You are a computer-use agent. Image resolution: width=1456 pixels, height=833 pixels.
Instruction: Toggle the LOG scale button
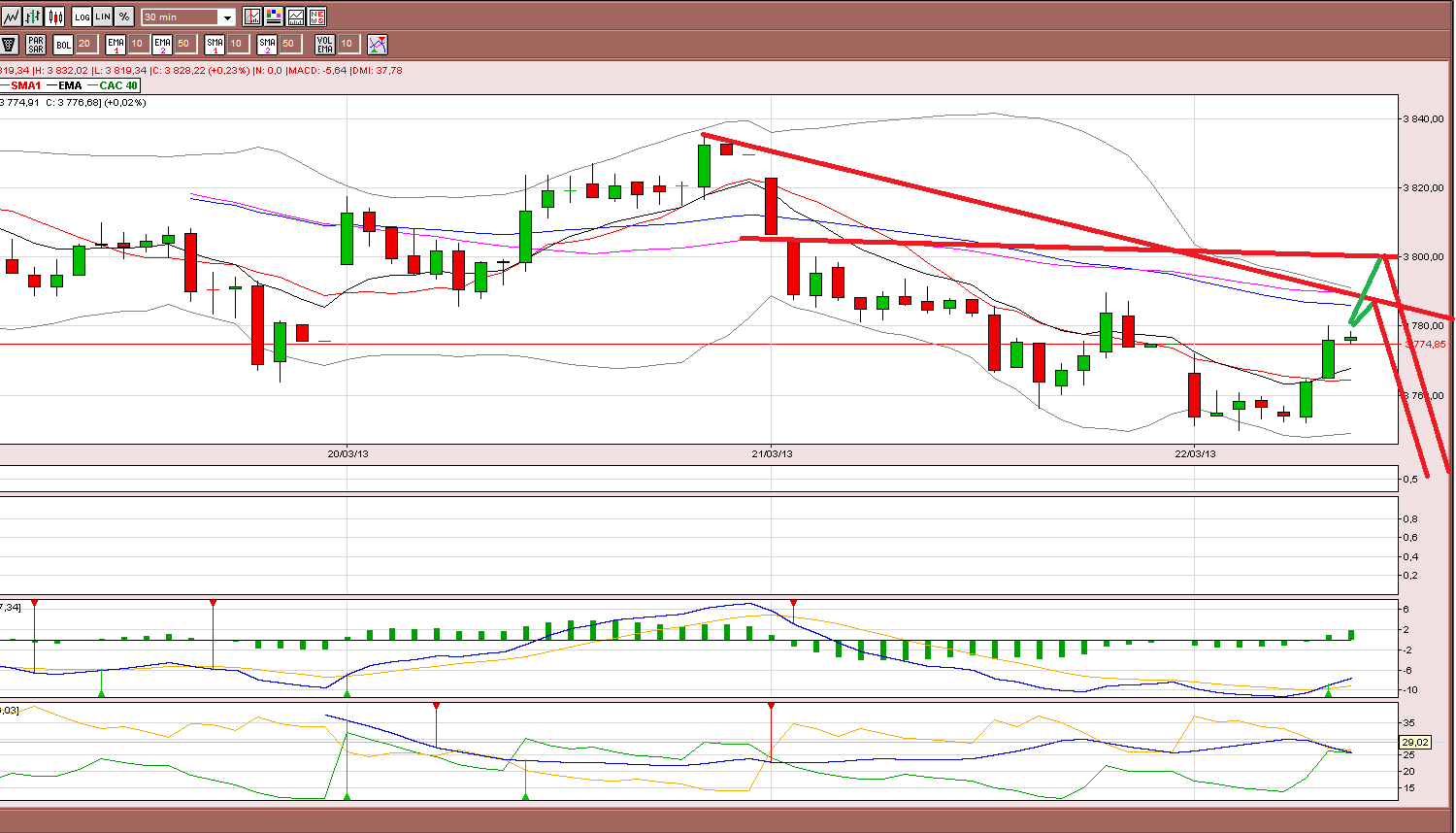[82, 17]
